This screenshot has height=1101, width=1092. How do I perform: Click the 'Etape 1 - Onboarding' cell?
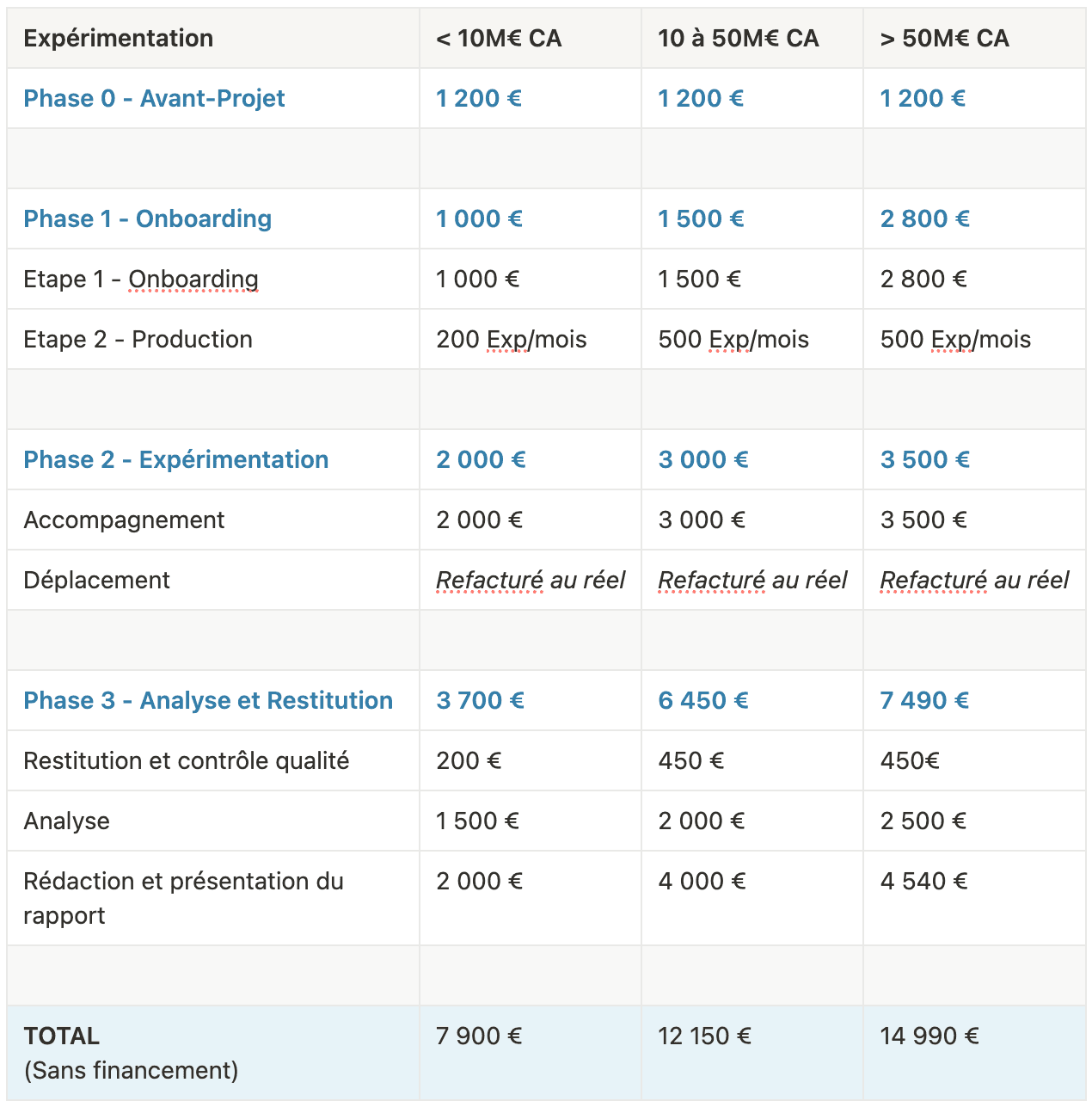pos(141,280)
